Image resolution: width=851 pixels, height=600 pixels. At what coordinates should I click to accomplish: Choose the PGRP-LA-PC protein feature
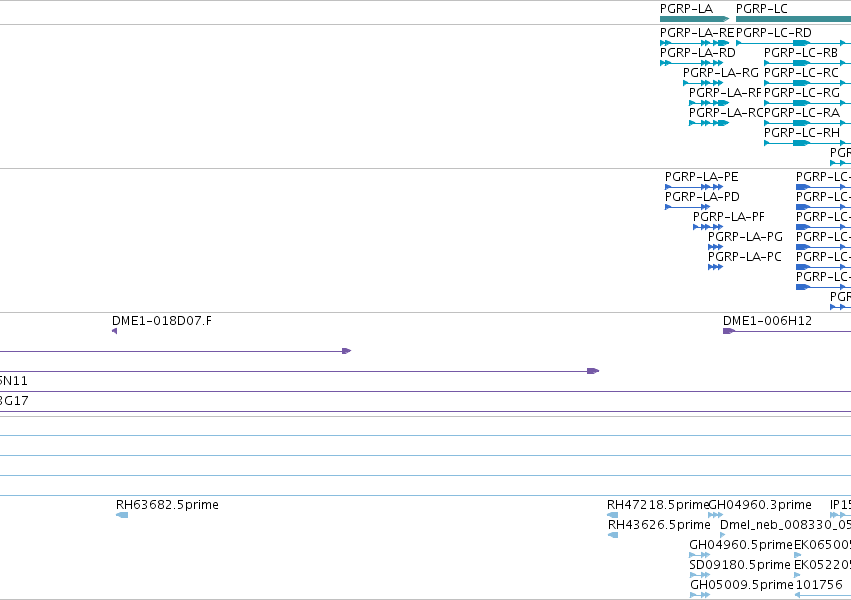pyautogui.click(x=715, y=267)
